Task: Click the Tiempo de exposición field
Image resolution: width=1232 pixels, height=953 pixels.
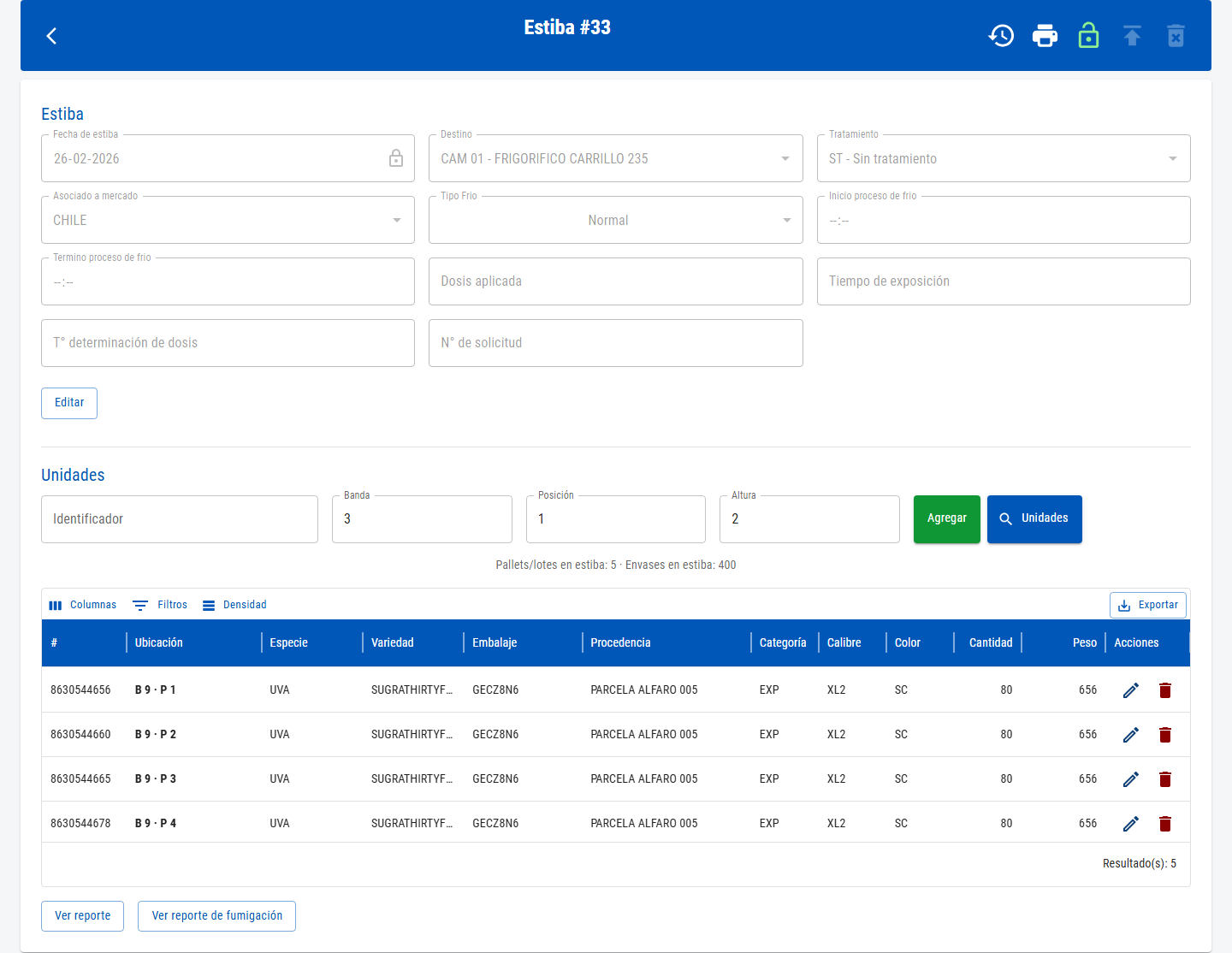Action: 1004,281
